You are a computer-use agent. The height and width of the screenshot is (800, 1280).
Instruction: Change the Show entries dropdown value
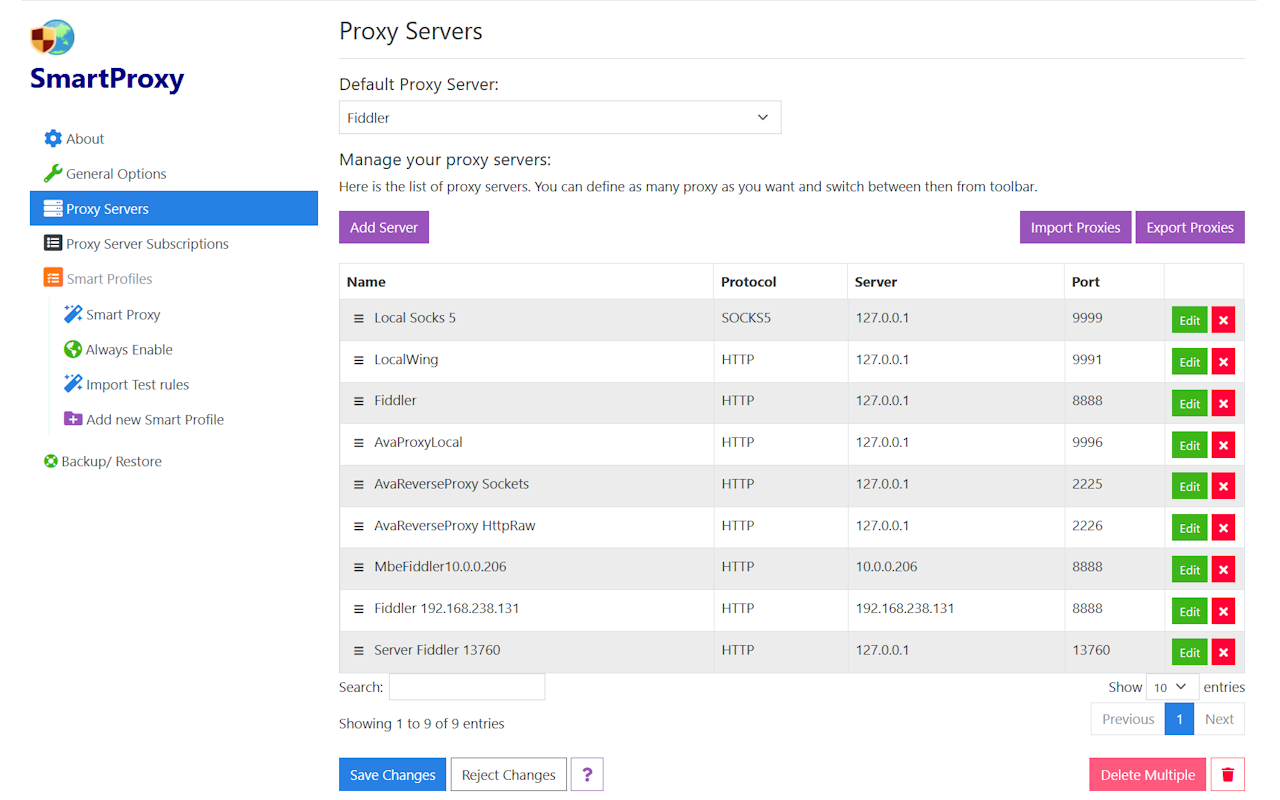tap(1171, 687)
